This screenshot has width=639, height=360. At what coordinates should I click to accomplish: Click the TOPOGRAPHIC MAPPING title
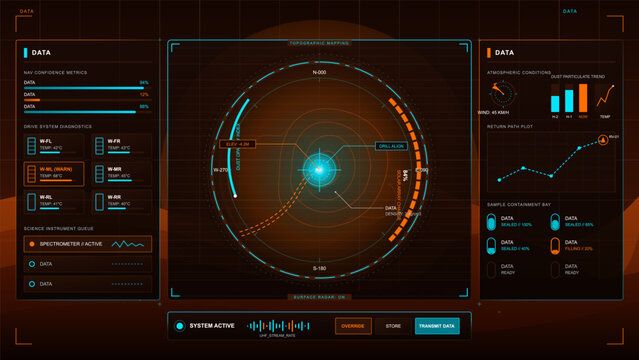[x=319, y=43]
